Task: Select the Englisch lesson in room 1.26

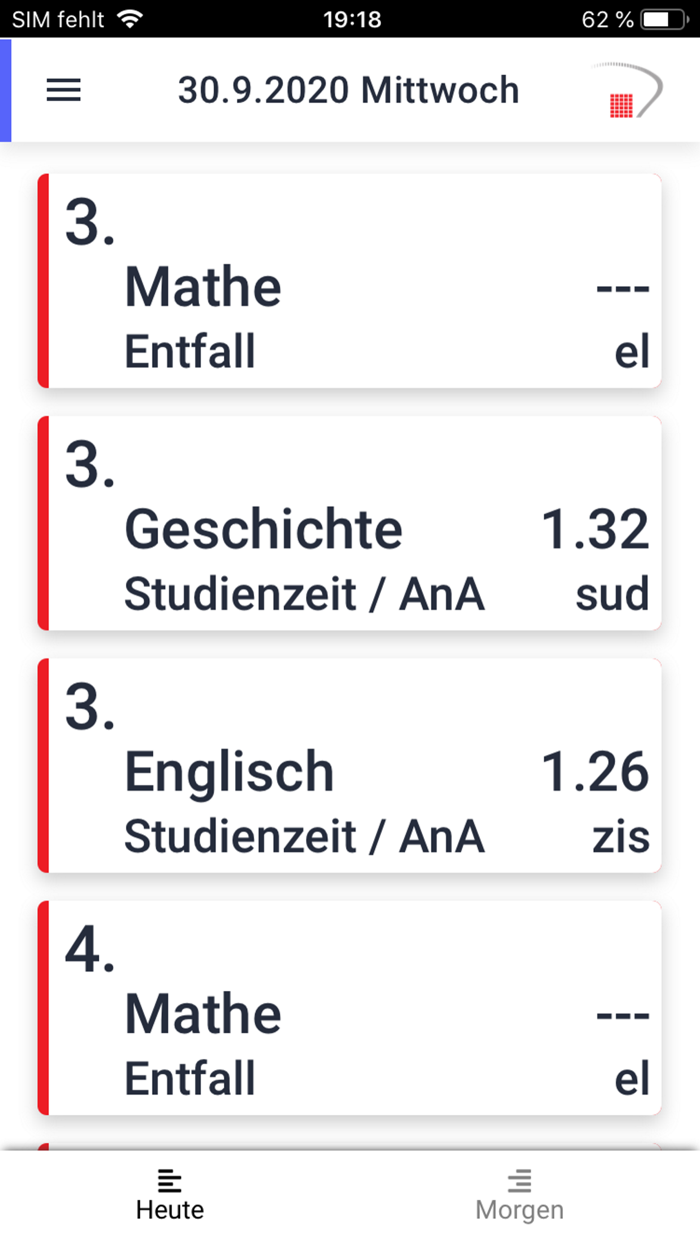Action: pyautogui.click(x=350, y=767)
